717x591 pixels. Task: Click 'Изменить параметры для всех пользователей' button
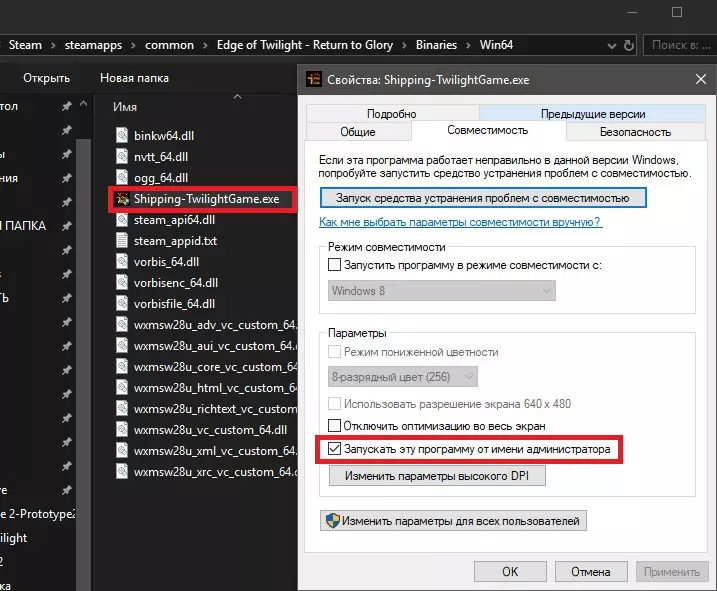(453, 521)
